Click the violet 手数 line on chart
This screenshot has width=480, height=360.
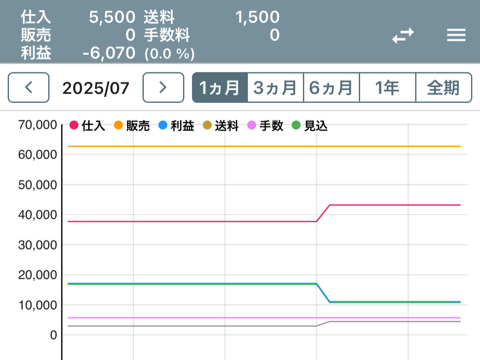[264, 318]
